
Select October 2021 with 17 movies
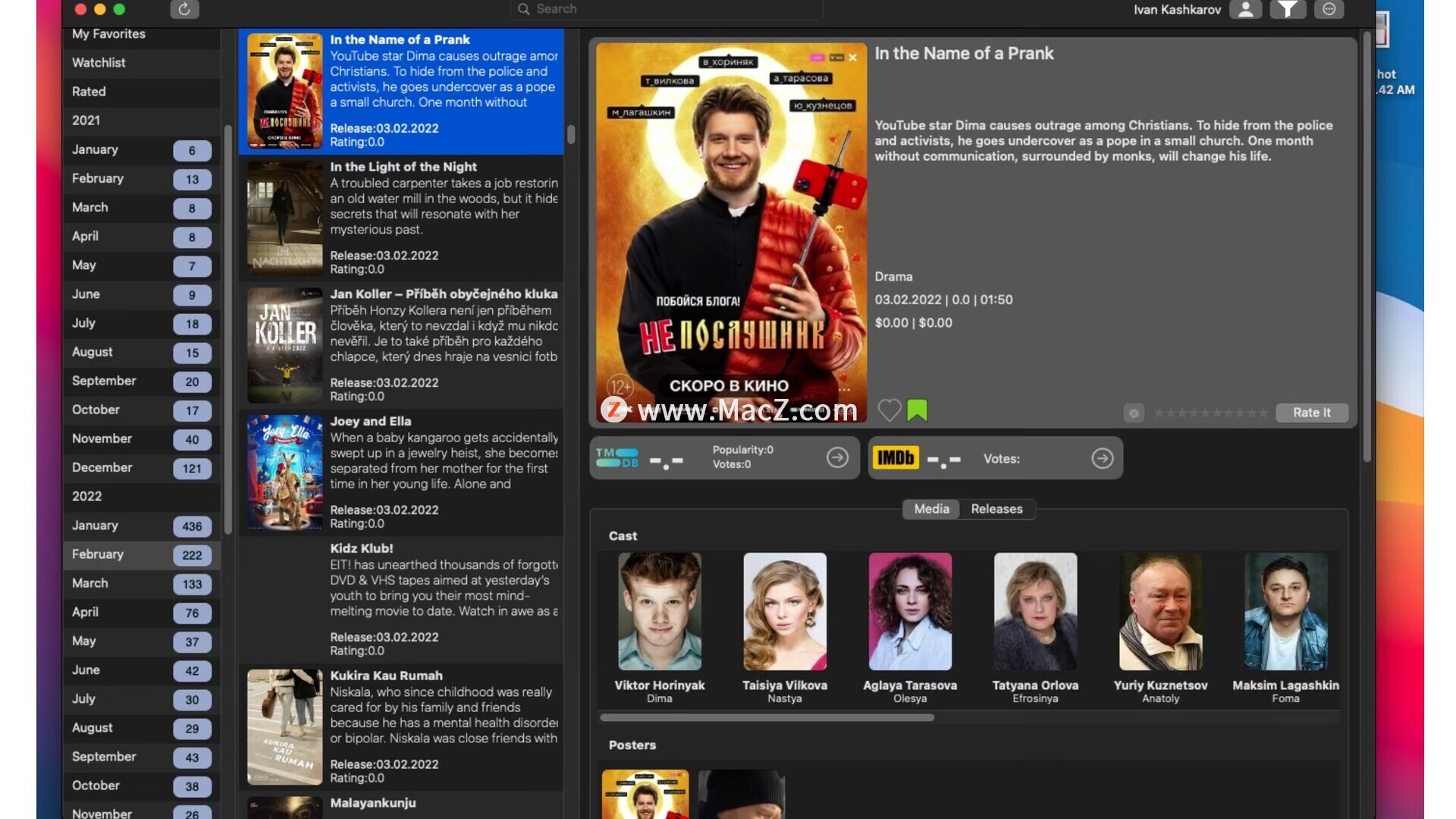[x=141, y=410]
